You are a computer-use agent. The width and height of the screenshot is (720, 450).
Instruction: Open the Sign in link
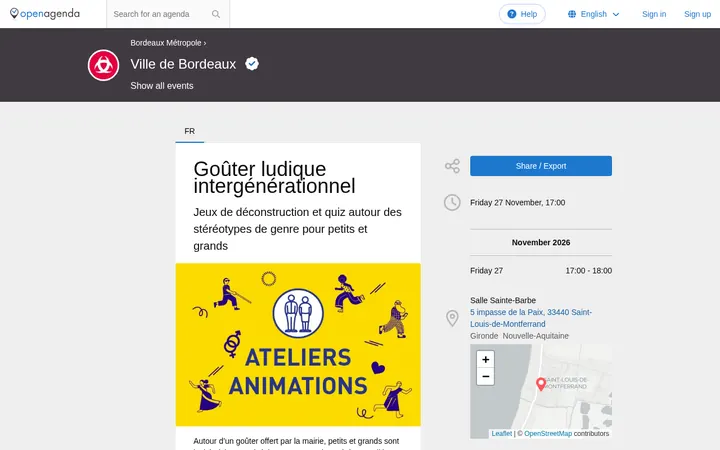pos(654,14)
